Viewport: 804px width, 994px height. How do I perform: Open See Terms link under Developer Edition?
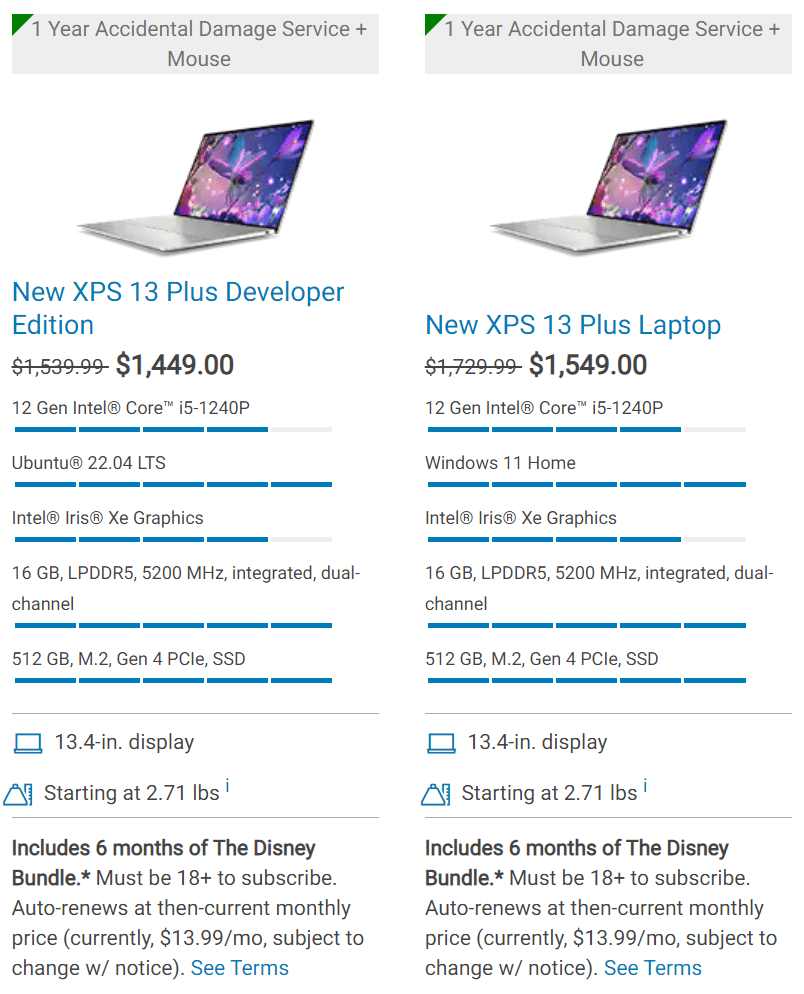(x=239, y=968)
